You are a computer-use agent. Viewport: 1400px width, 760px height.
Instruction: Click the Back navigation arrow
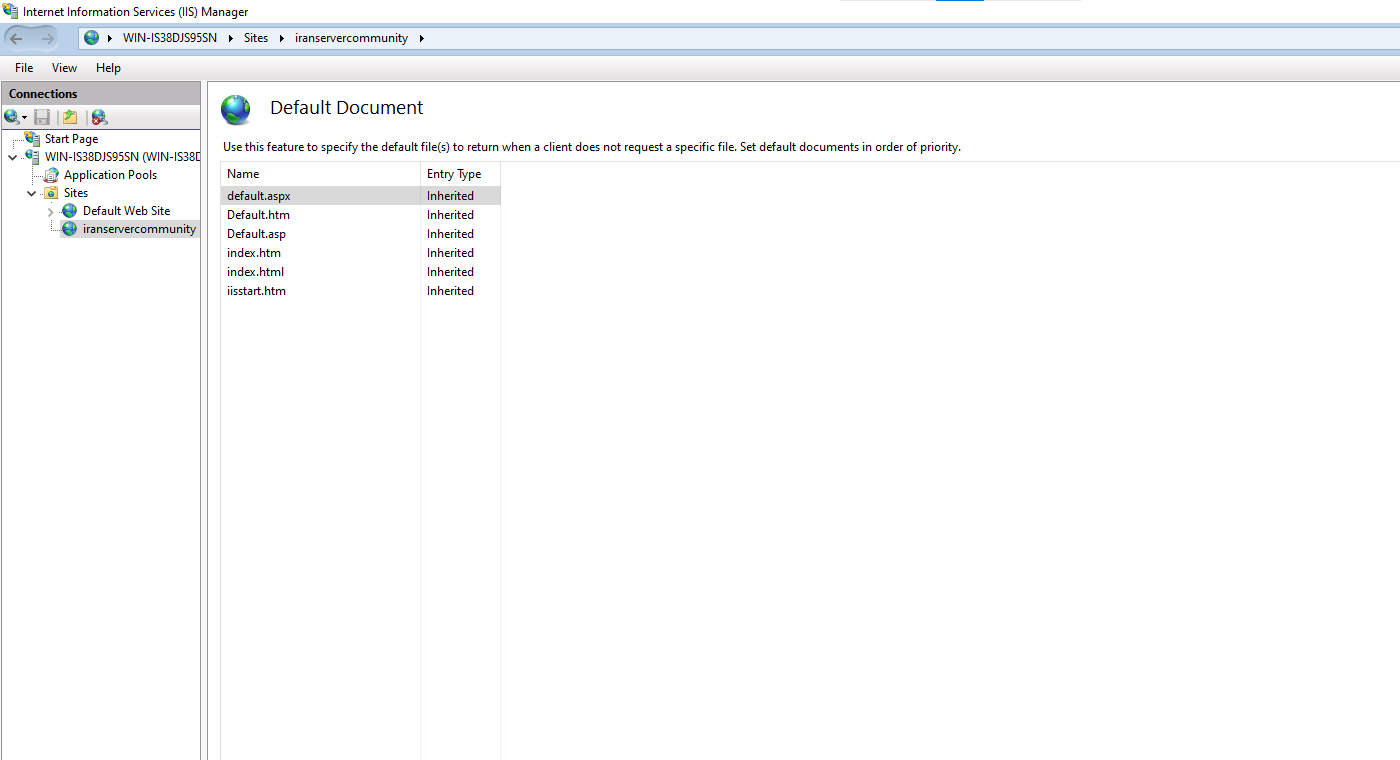(x=17, y=38)
